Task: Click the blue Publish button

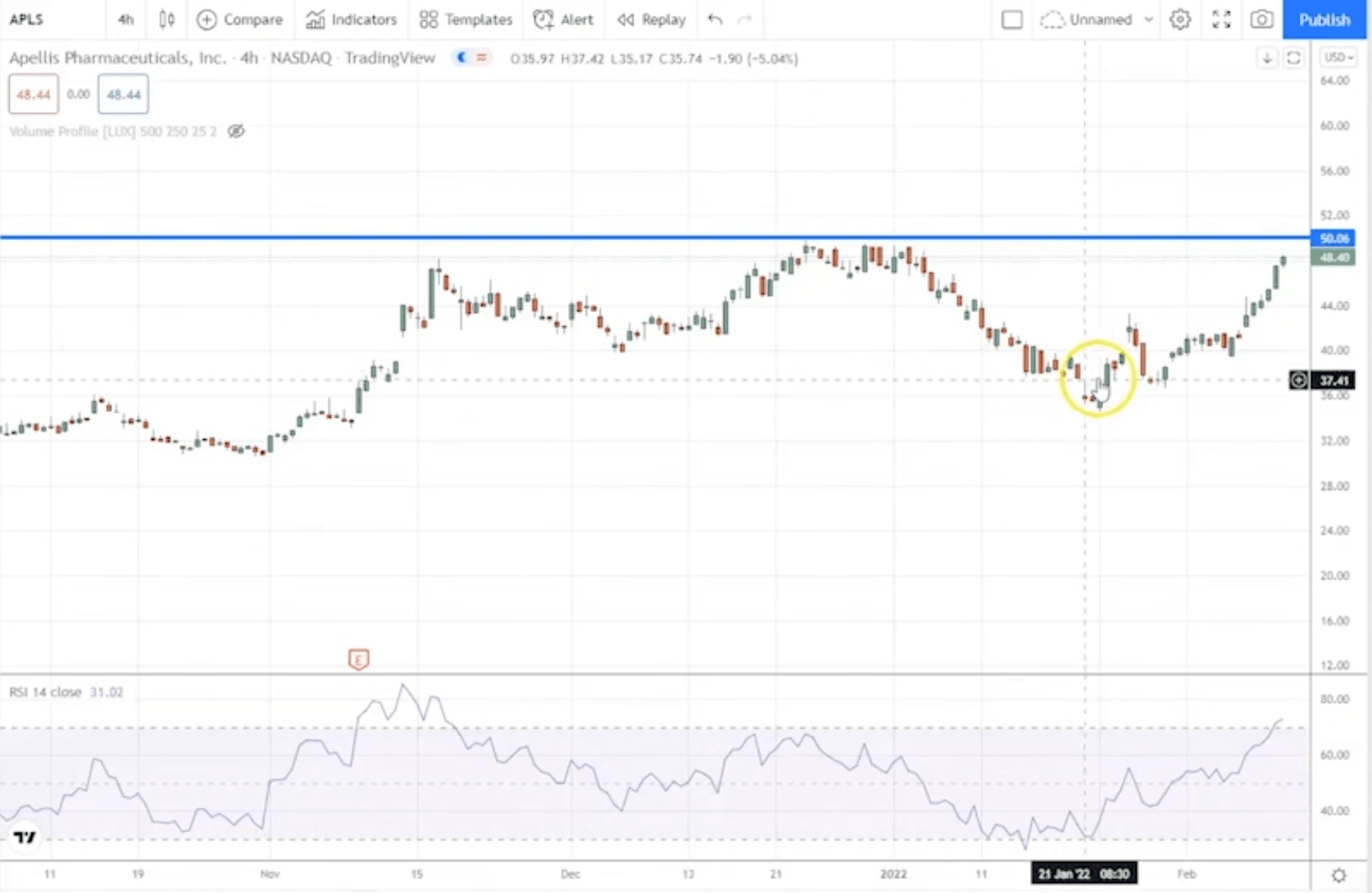Action: coord(1324,20)
